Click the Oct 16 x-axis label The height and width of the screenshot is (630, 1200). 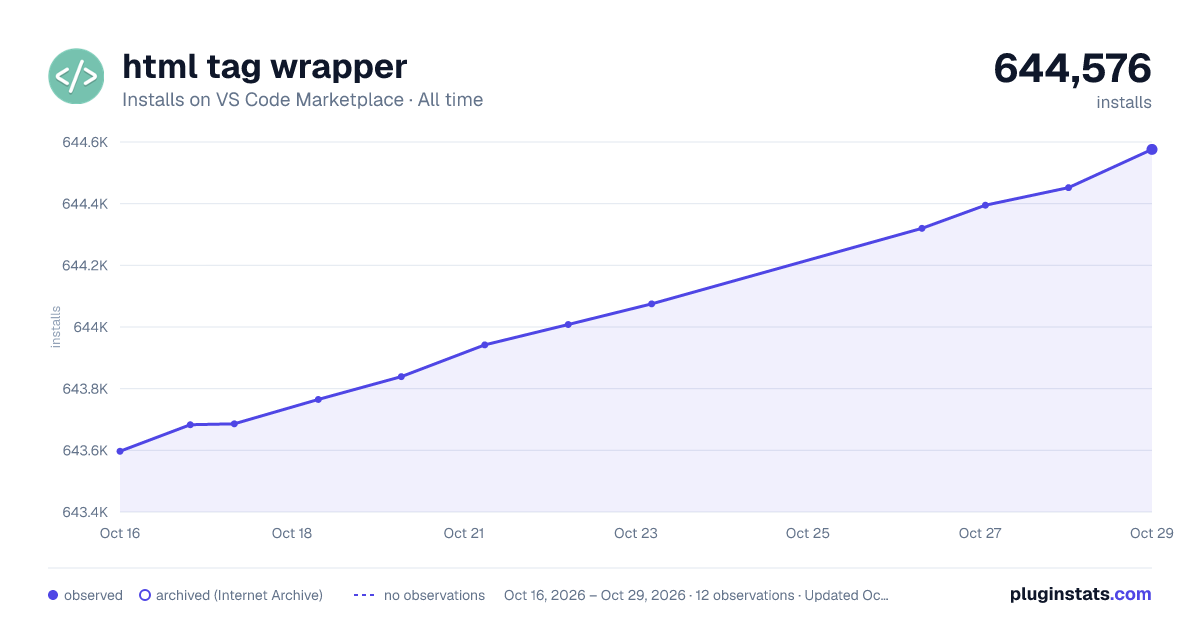coord(120,533)
